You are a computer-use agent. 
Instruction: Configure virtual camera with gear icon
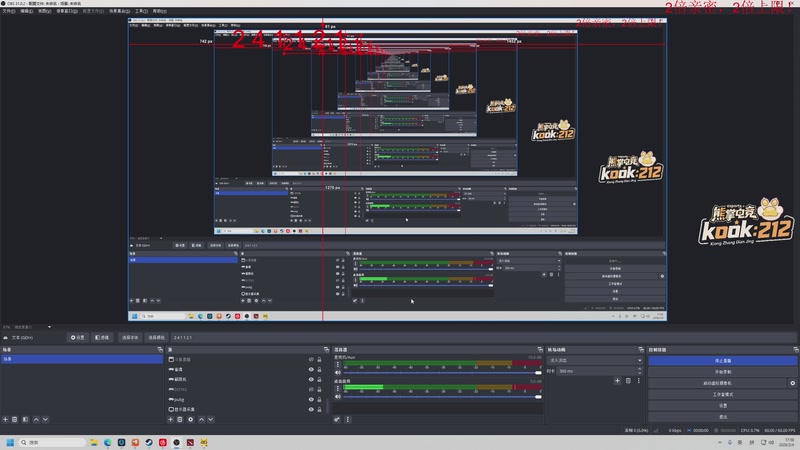click(x=792, y=383)
